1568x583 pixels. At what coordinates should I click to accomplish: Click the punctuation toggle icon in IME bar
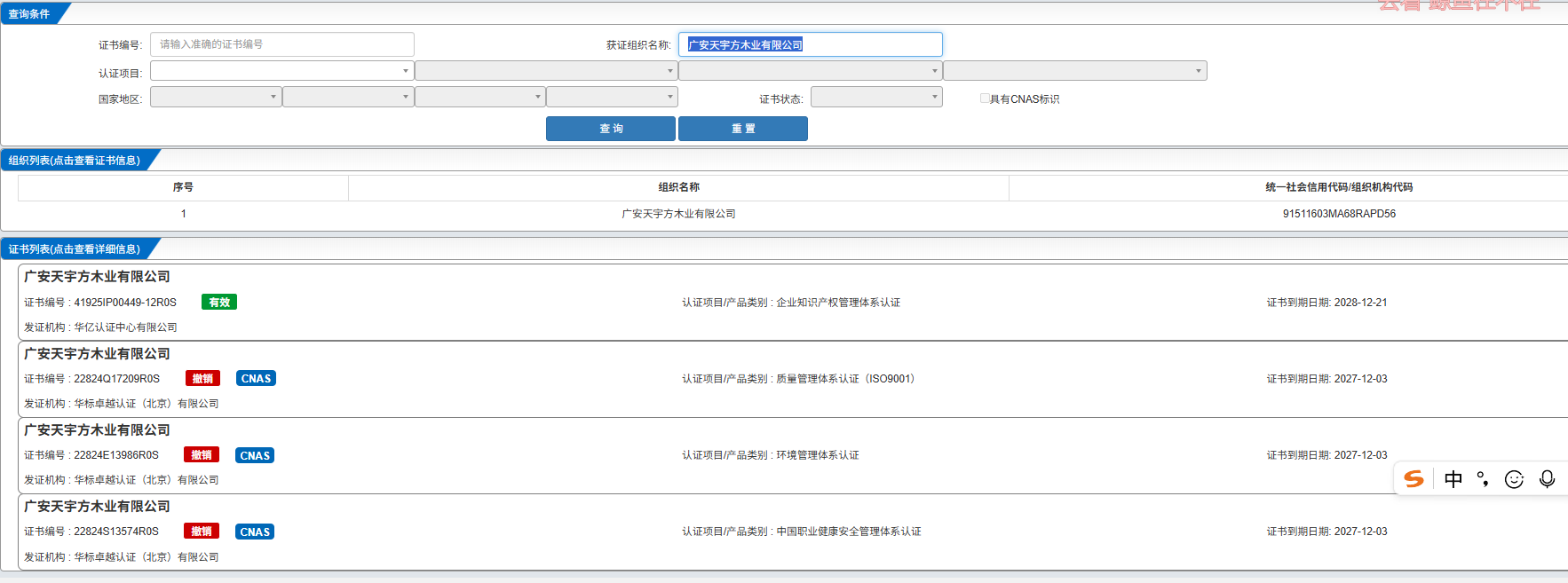pyautogui.click(x=1483, y=479)
